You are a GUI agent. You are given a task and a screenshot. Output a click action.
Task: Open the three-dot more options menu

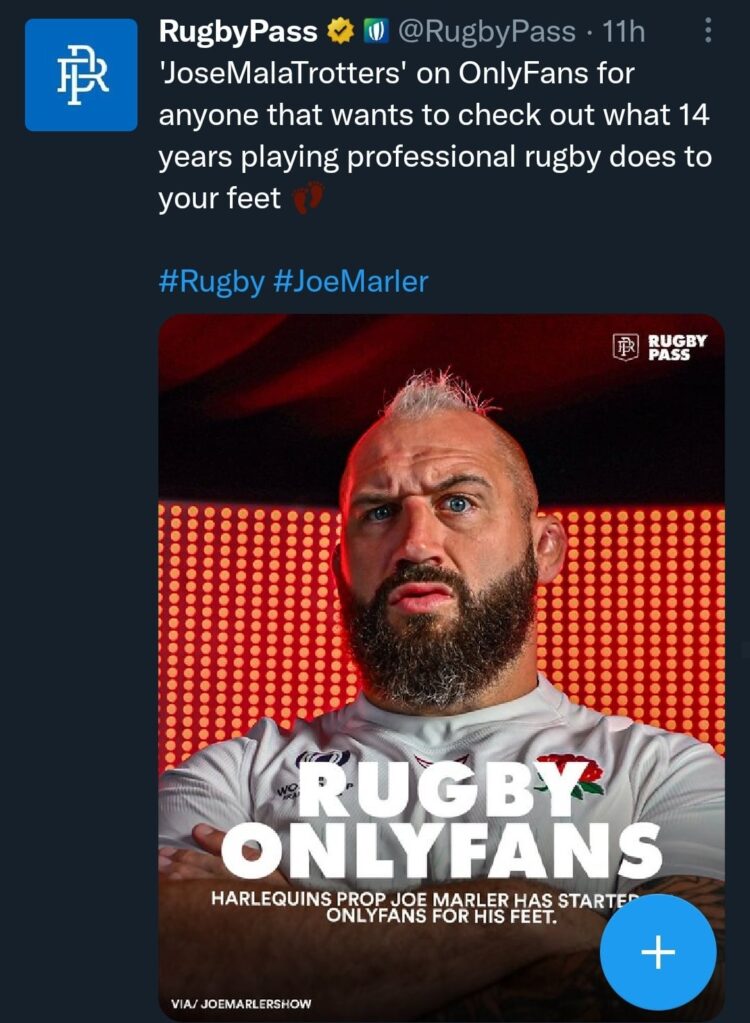coord(708,32)
